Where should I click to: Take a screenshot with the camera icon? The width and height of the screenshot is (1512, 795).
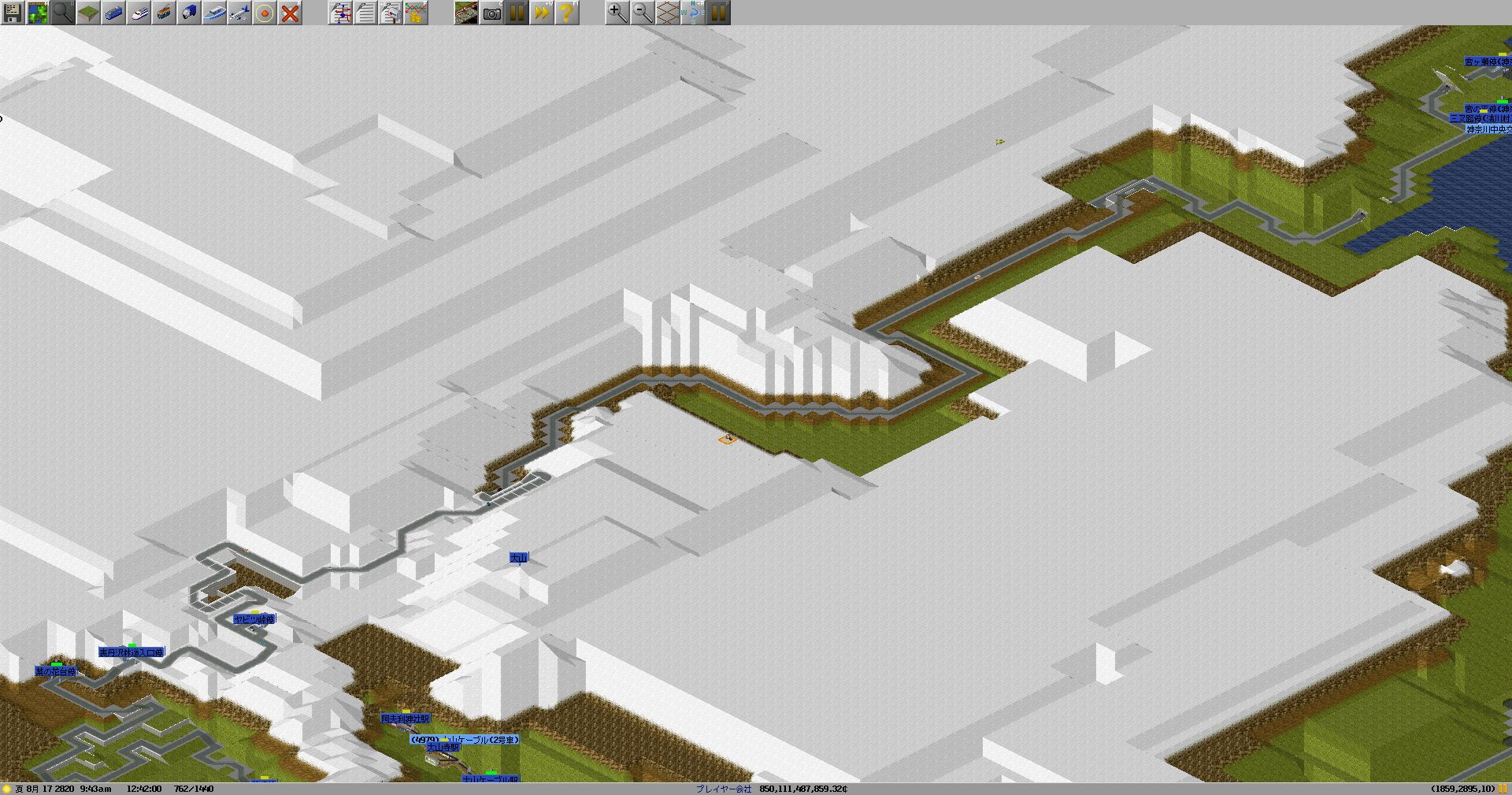[491, 13]
